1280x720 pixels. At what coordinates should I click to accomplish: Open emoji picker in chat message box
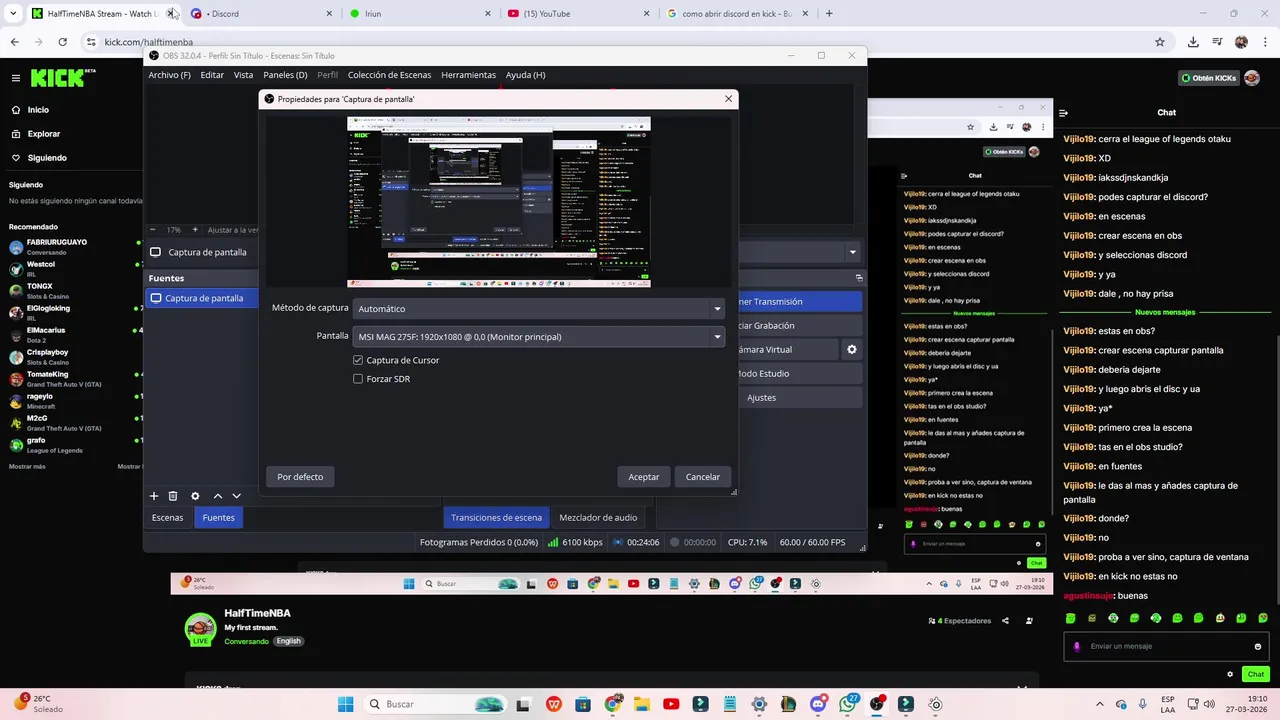click(x=1257, y=646)
